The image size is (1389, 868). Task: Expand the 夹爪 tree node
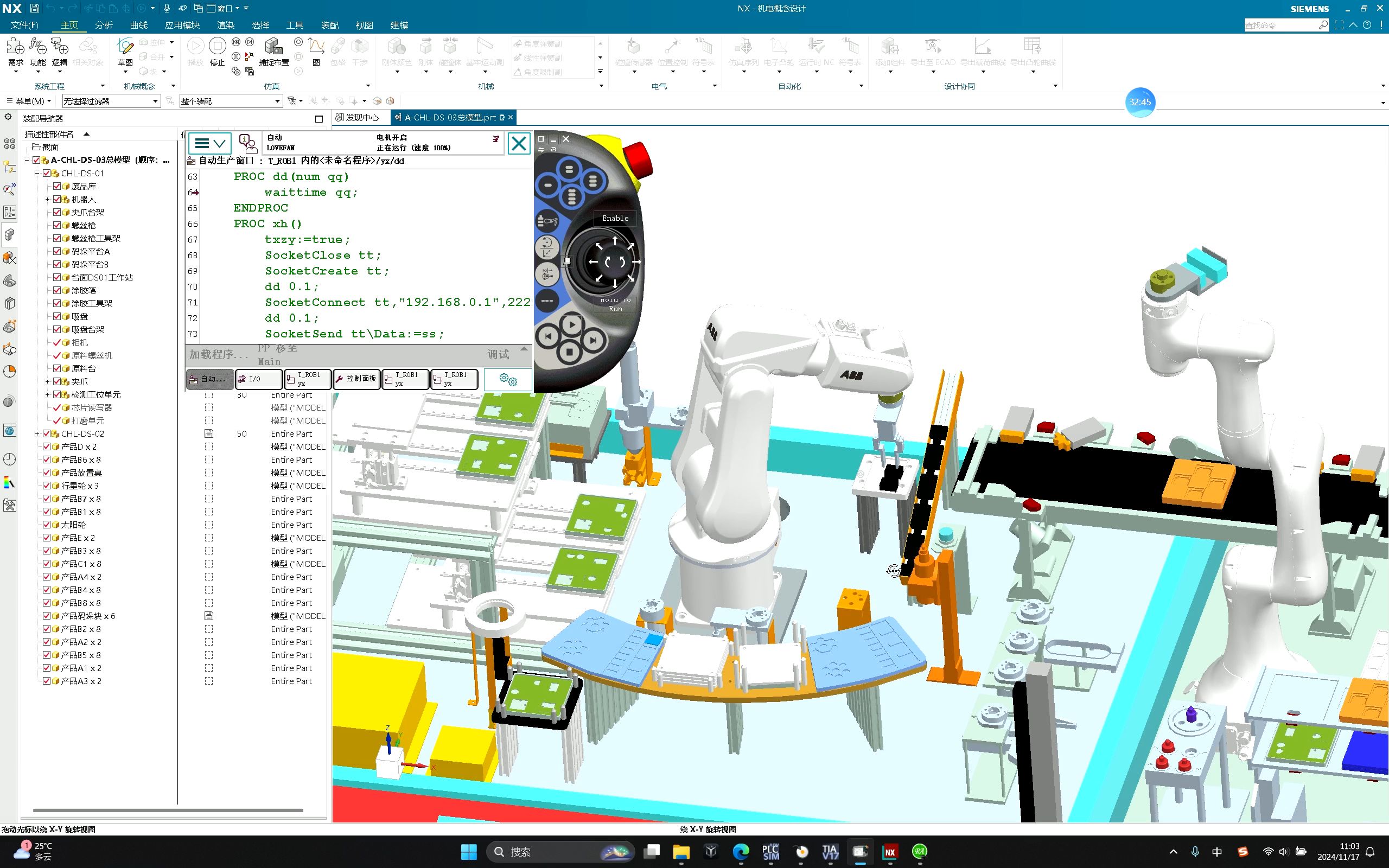[47, 382]
